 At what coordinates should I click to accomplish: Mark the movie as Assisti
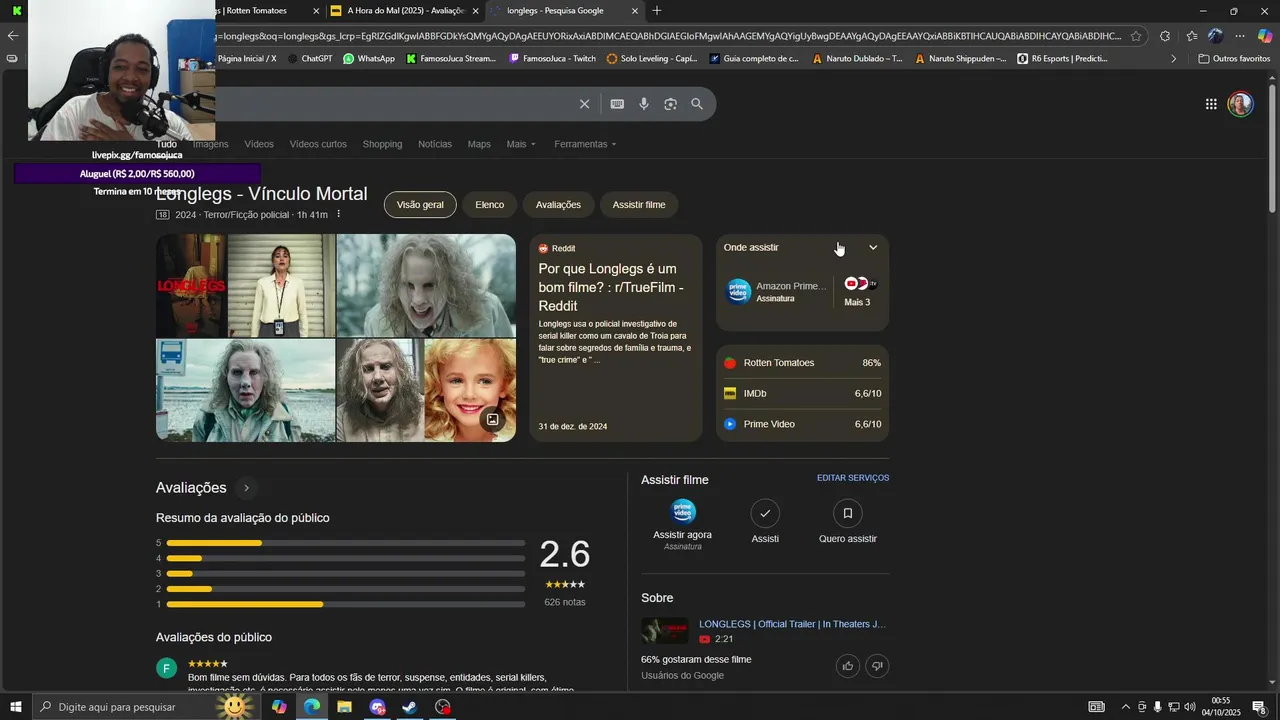(x=765, y=522)
